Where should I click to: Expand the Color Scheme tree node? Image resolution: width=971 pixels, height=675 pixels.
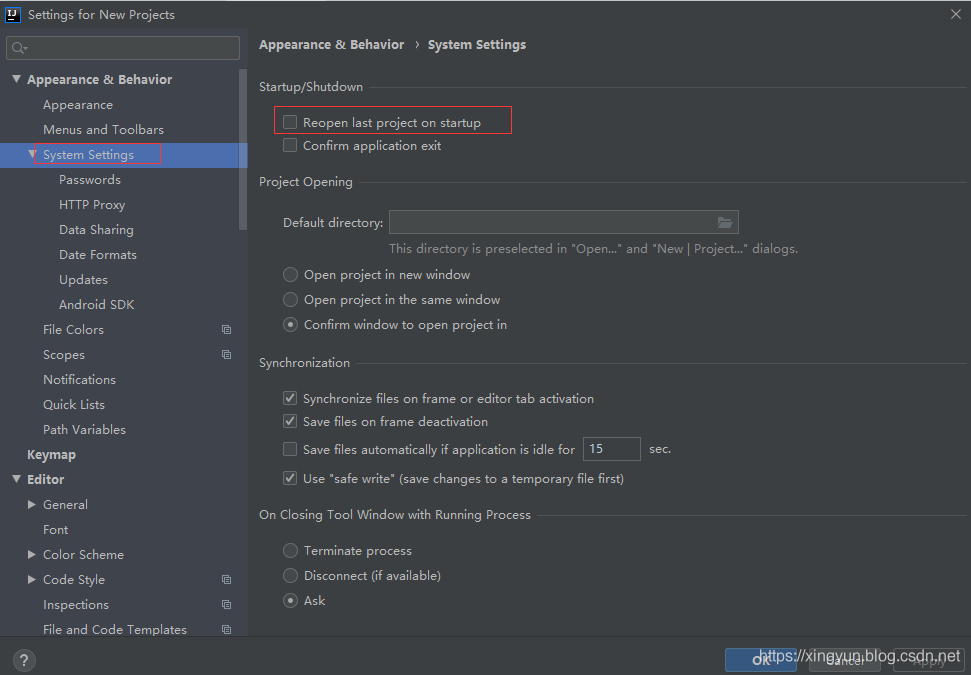tap(32, 555)
